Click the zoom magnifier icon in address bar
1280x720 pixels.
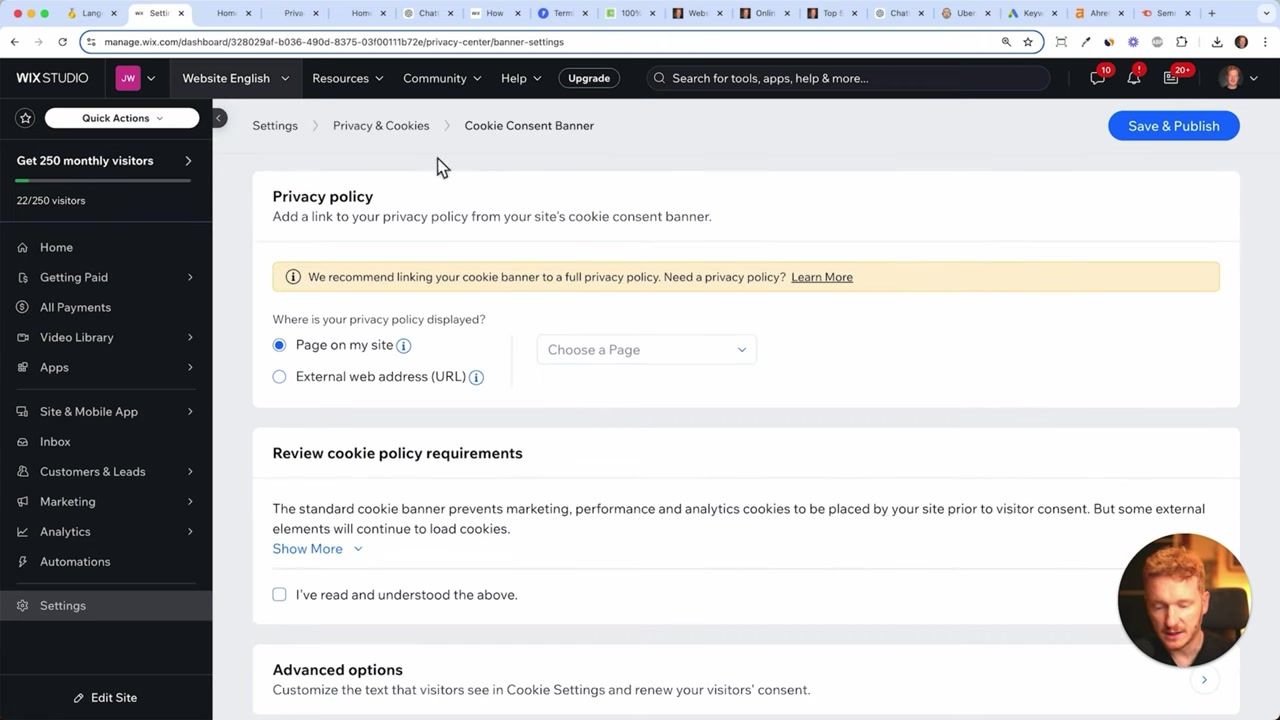[1006, 42]
